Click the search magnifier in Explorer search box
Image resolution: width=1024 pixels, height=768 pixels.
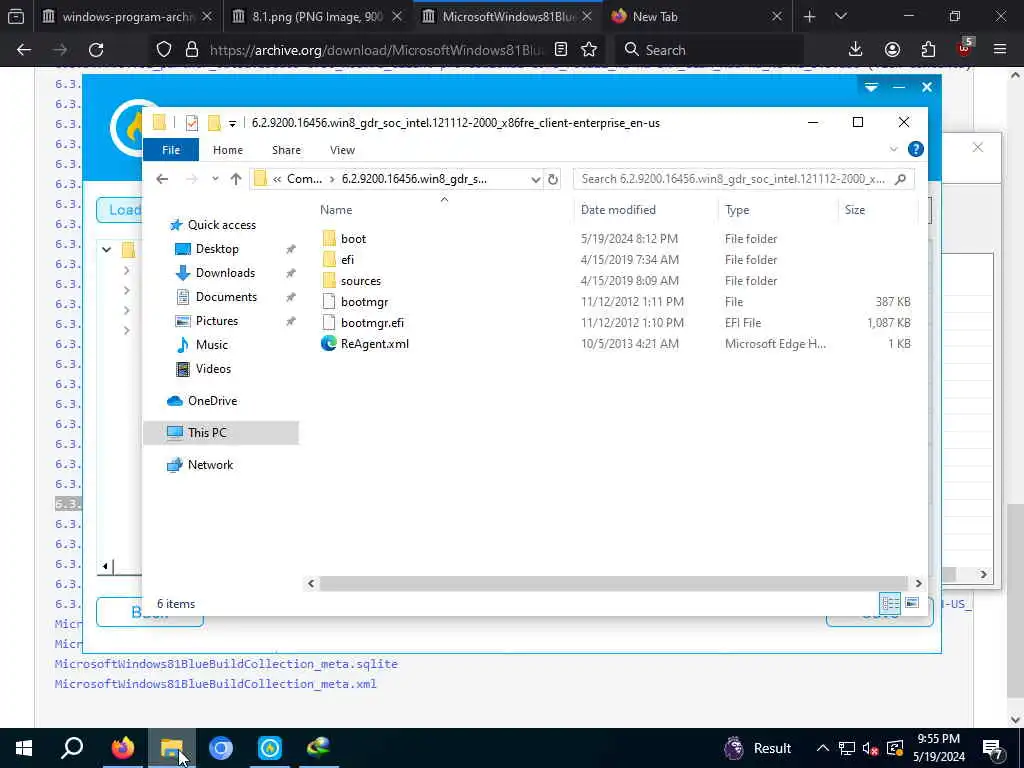click(x=901, y=179)
